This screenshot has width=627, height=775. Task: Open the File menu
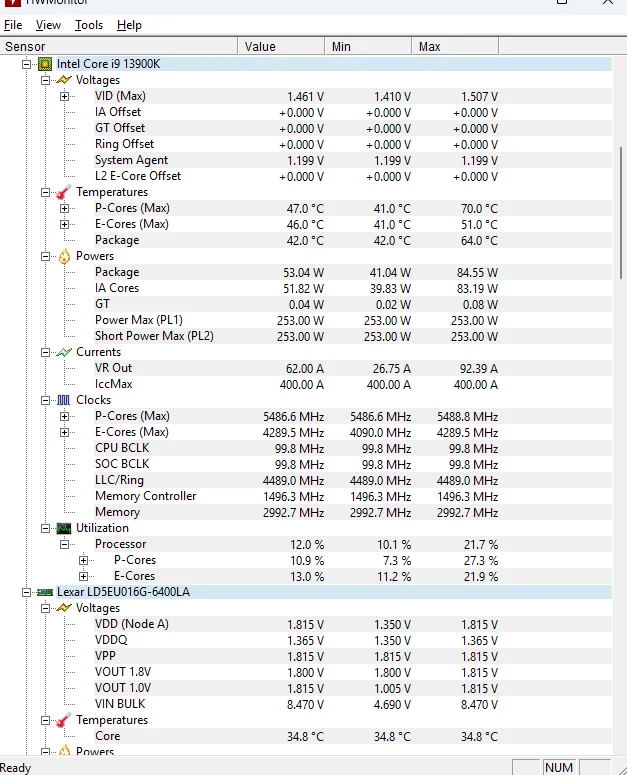click(13, 25)
